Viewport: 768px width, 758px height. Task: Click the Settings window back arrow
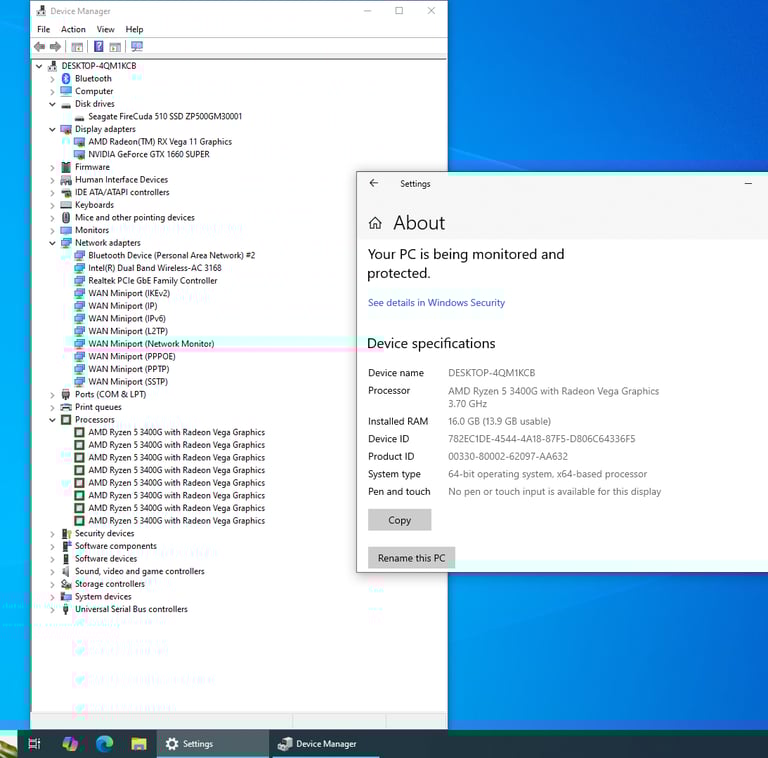pos(374,183)
